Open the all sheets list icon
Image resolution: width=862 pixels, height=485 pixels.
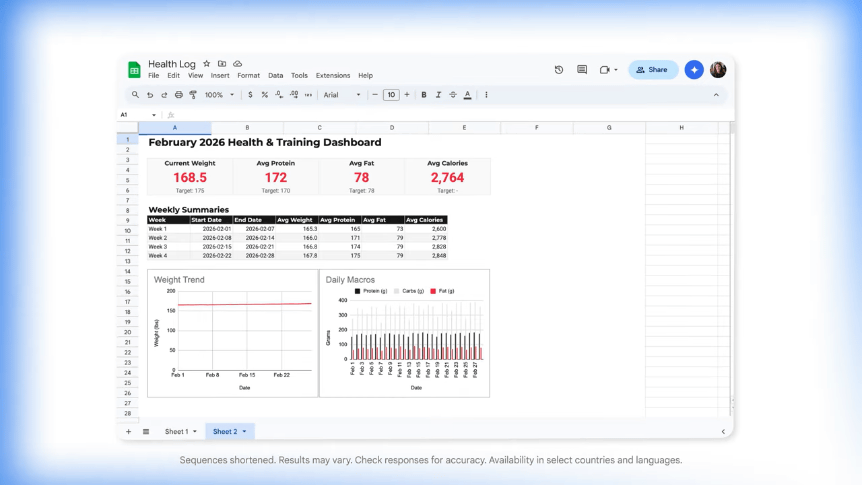point(146,432)
